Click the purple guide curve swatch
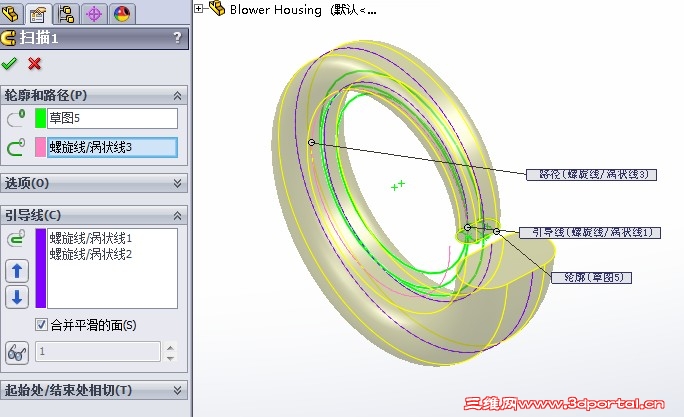This screenshot has height=417, width=684. coord(40,268)
